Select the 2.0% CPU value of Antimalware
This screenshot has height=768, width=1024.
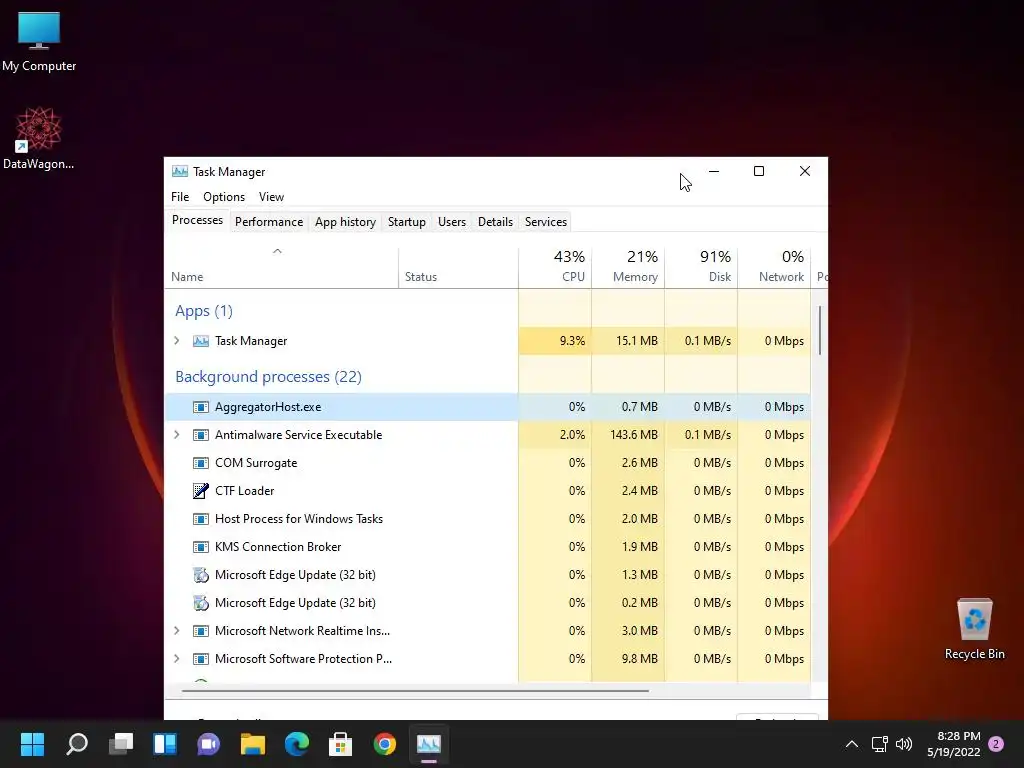pyautogui.click(x=554, y=435)
